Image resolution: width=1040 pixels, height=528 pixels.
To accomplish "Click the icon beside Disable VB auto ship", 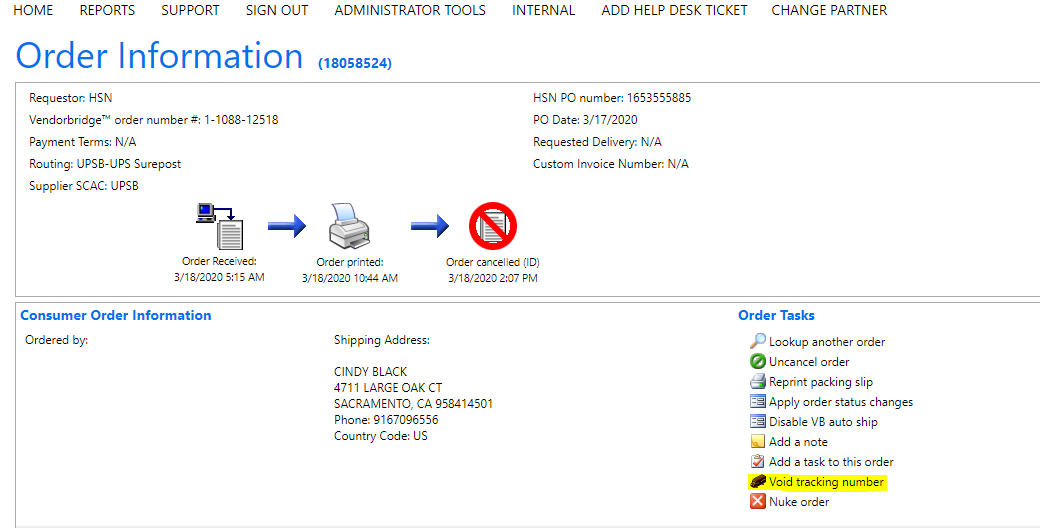I will [757, 421].
